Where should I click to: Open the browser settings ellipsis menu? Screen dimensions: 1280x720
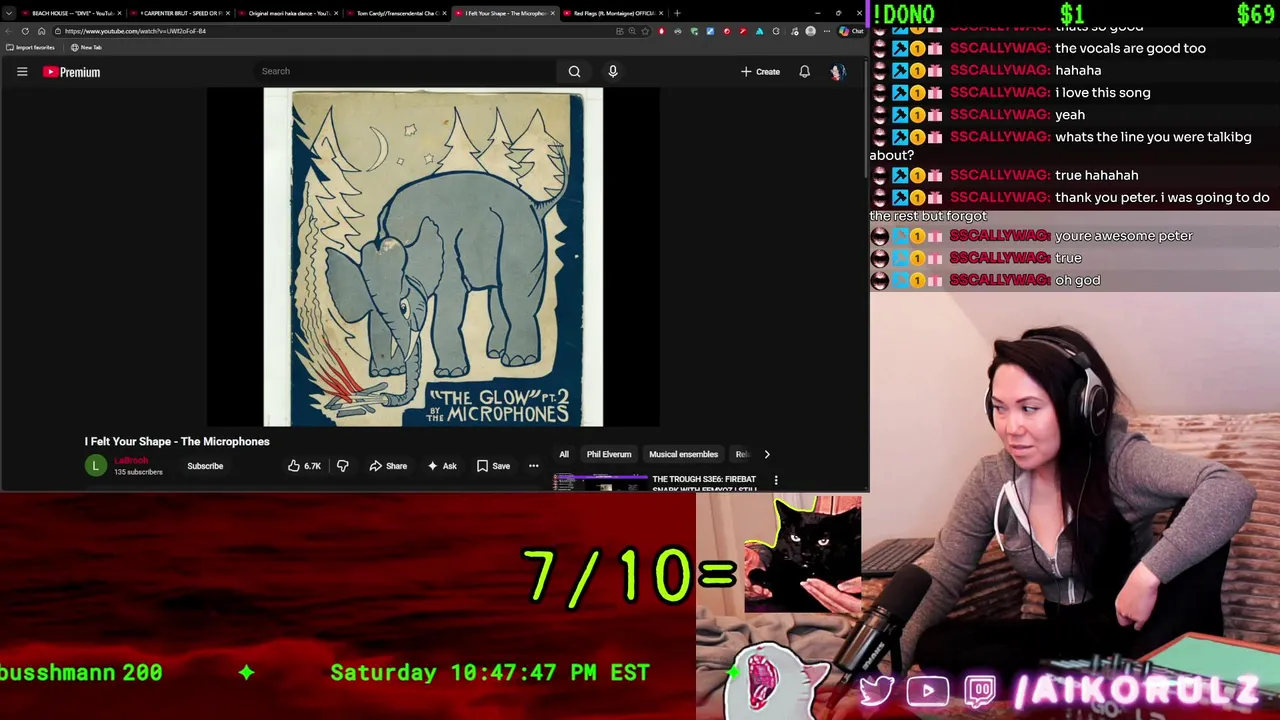tap(826, 31)
